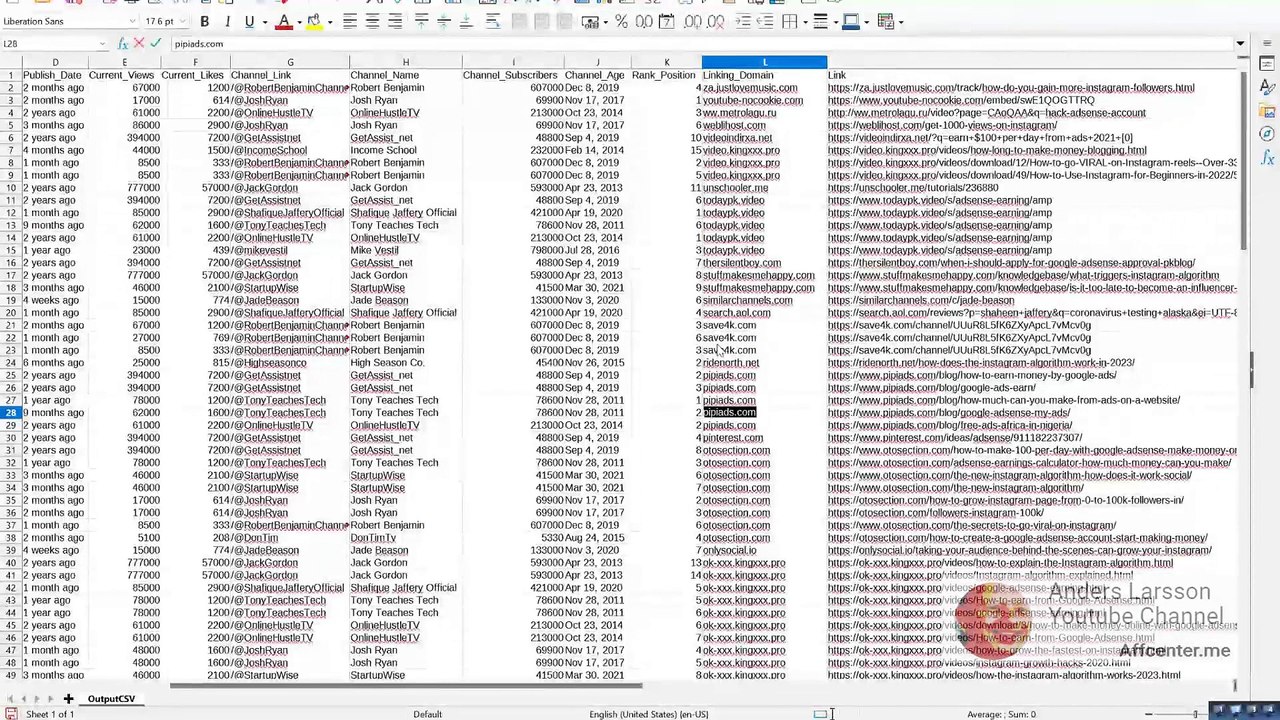Open the font size dropdown
The height and width of the screenshot is (720, 1280).
(181, 21)
